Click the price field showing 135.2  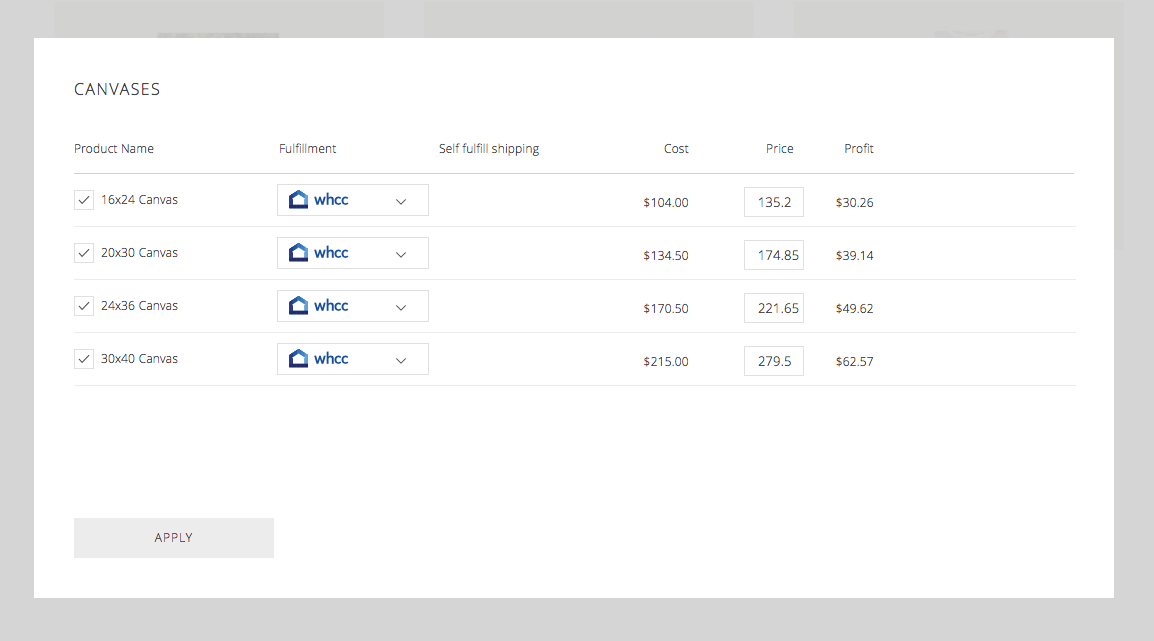[774, 202]
